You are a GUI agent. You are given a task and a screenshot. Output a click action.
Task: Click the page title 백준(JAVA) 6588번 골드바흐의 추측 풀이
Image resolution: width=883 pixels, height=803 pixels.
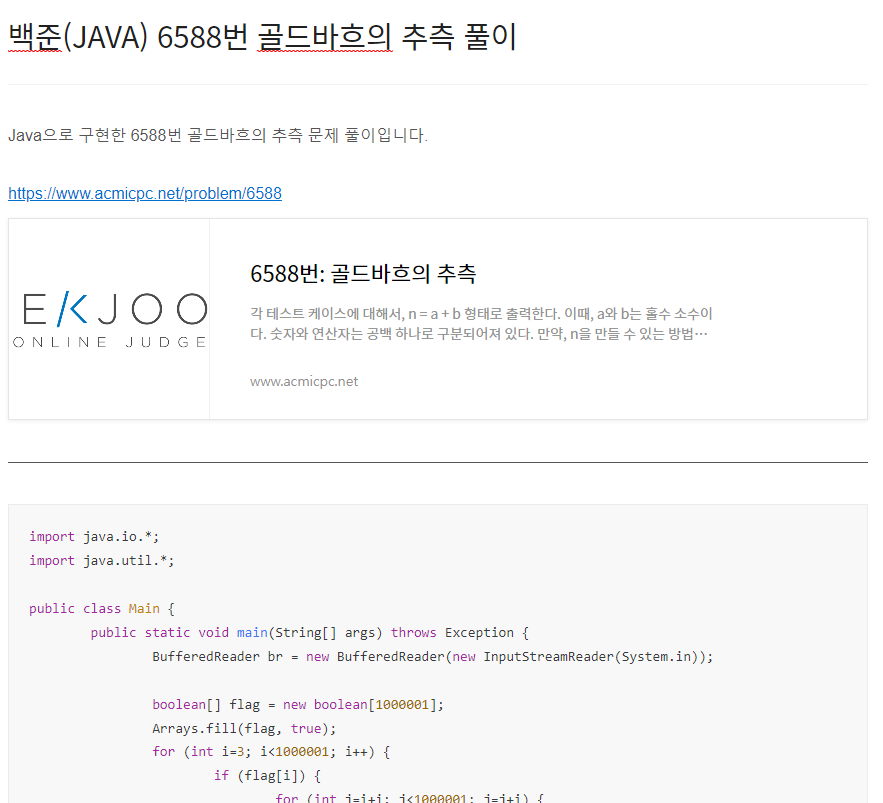tap(262, 37)
